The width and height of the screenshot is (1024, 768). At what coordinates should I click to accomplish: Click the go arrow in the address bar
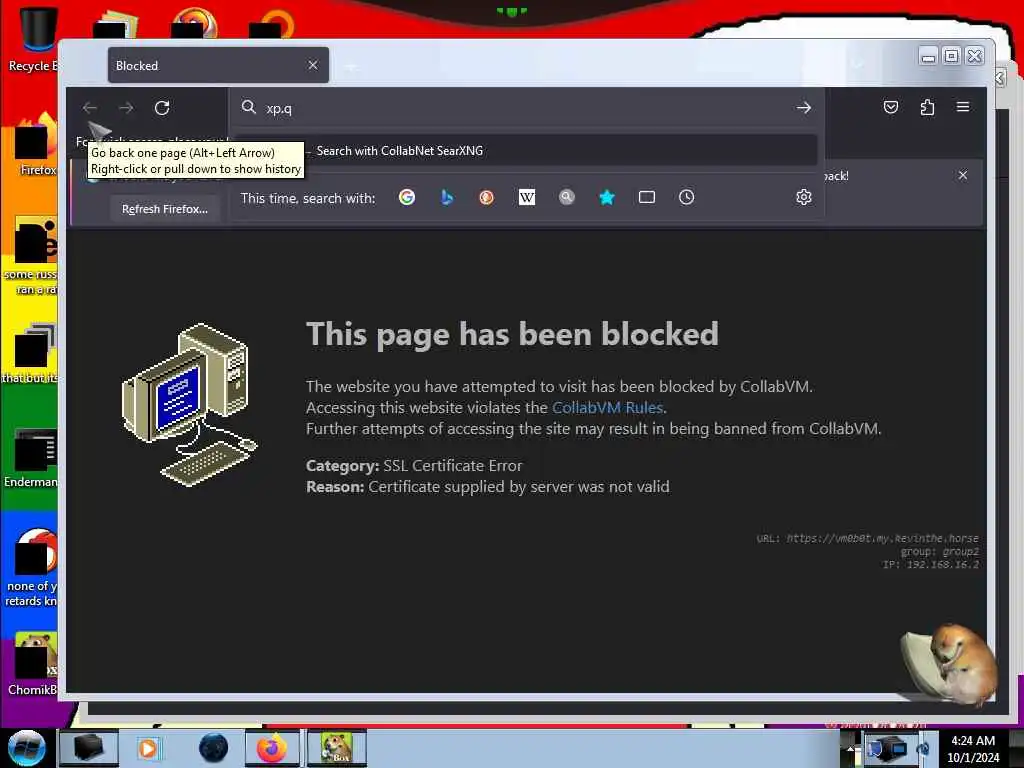pos(804,108)
